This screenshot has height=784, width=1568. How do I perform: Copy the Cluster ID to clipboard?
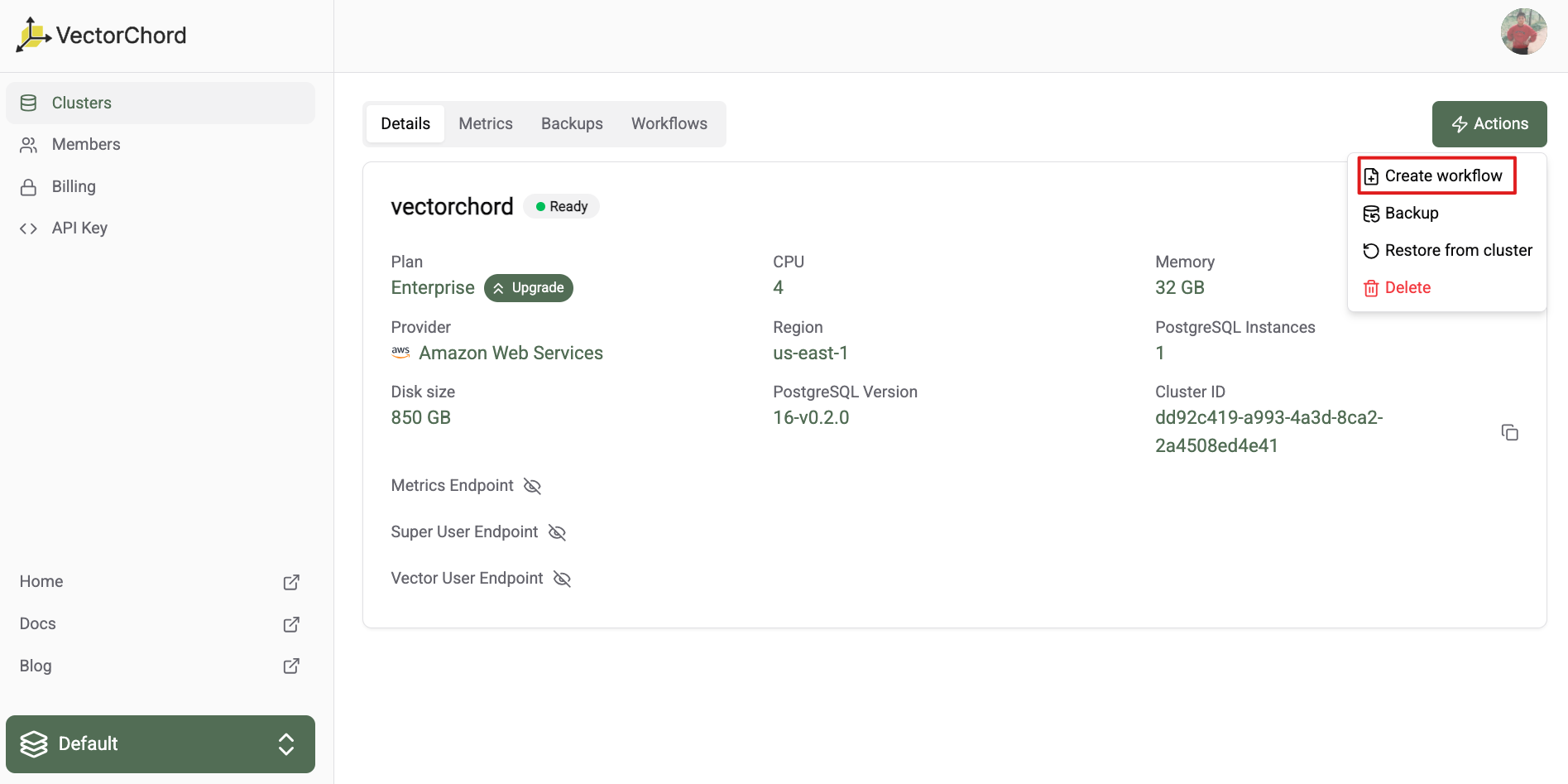click(x=1509, y=432)
